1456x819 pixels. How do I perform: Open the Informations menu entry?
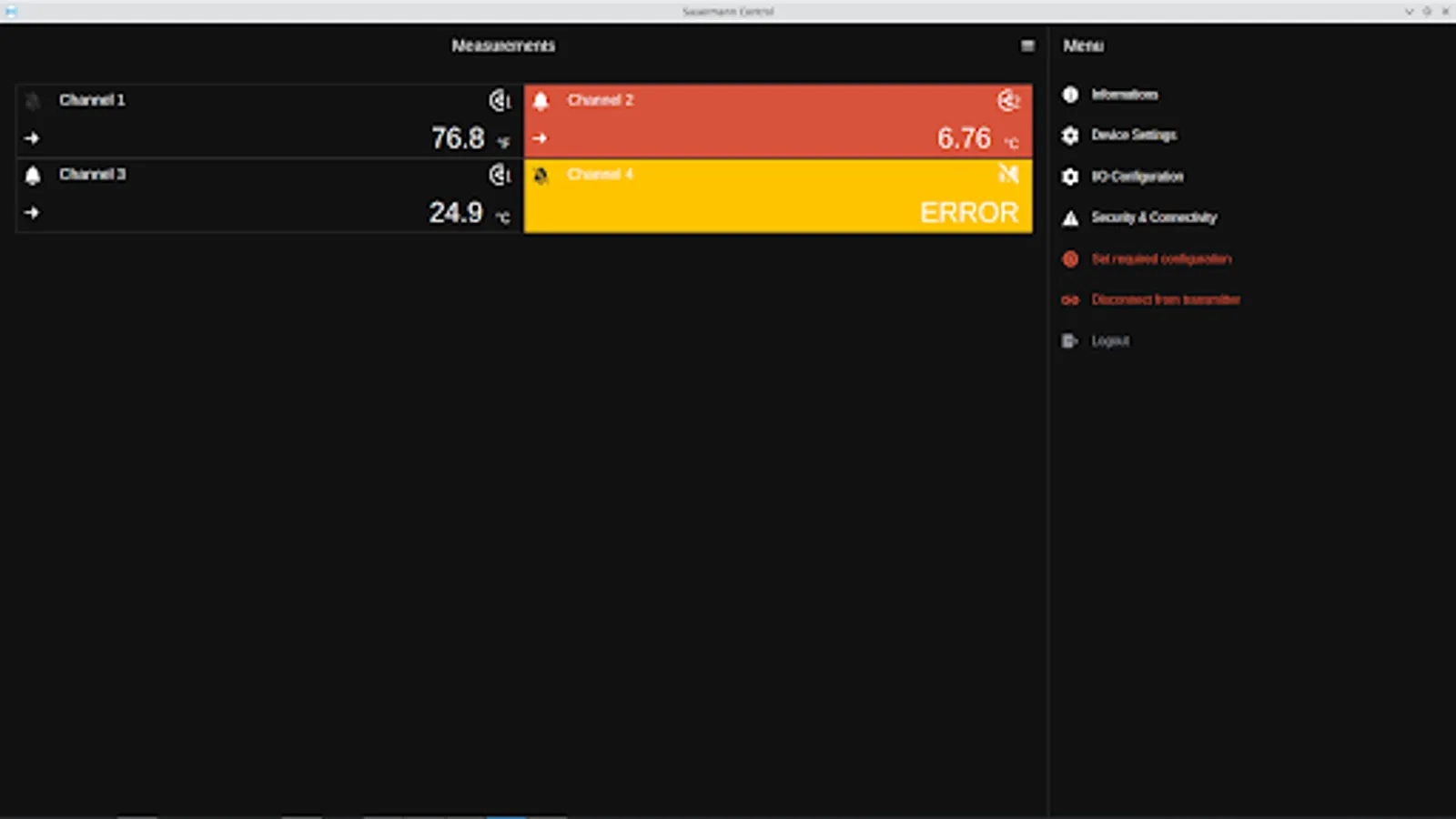[1125, 95]
